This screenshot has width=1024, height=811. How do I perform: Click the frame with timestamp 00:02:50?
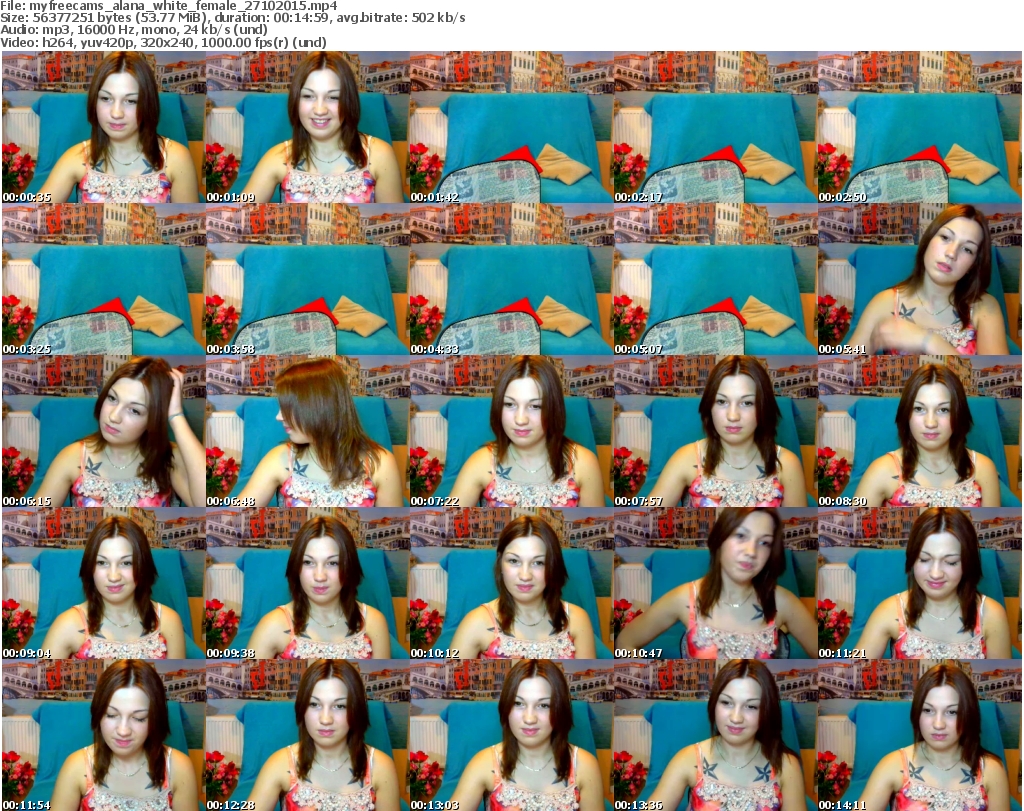(919, 127)
